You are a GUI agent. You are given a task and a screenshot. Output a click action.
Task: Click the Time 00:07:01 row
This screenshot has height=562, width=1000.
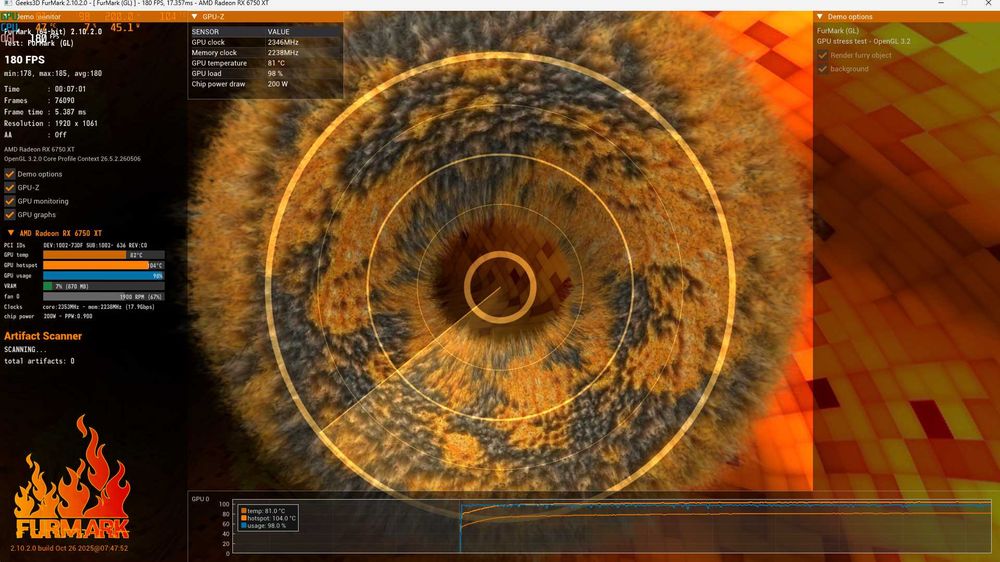coord(45,89)
